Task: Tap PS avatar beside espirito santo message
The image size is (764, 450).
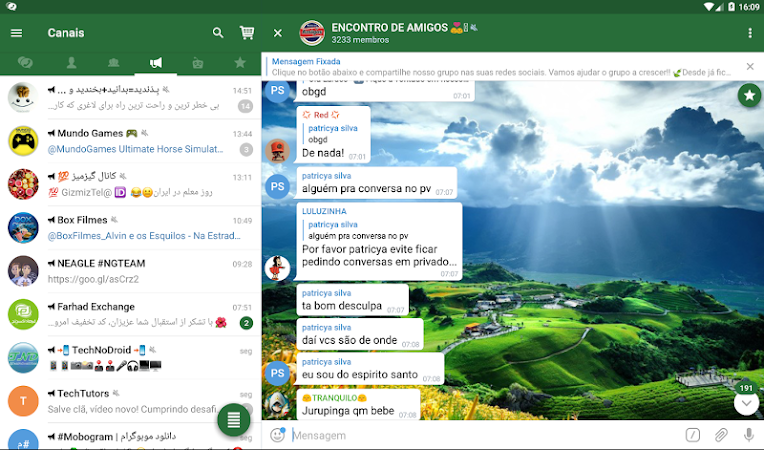Action: [277, 373]
